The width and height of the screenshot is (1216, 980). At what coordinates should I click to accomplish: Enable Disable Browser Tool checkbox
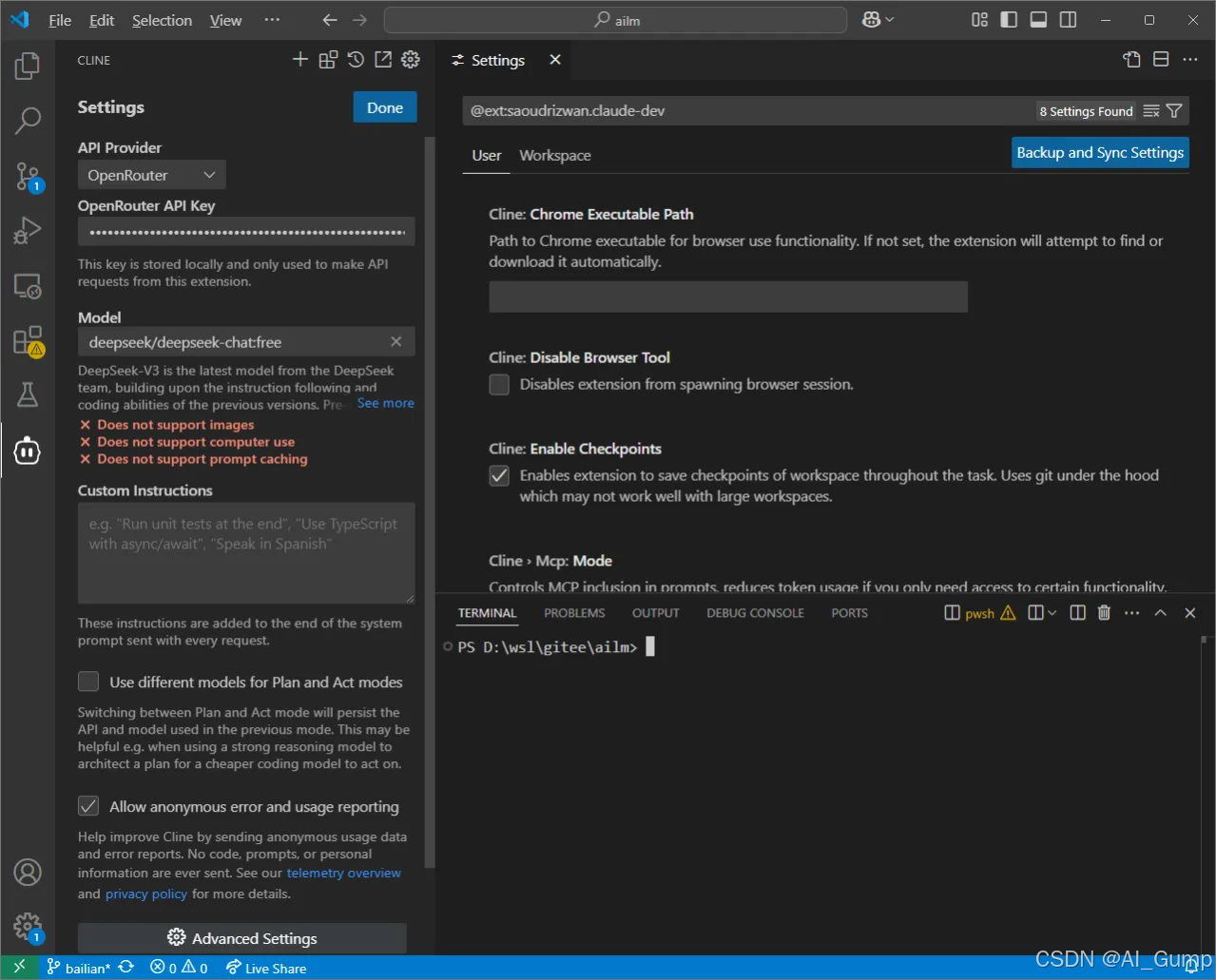(499, 385)
